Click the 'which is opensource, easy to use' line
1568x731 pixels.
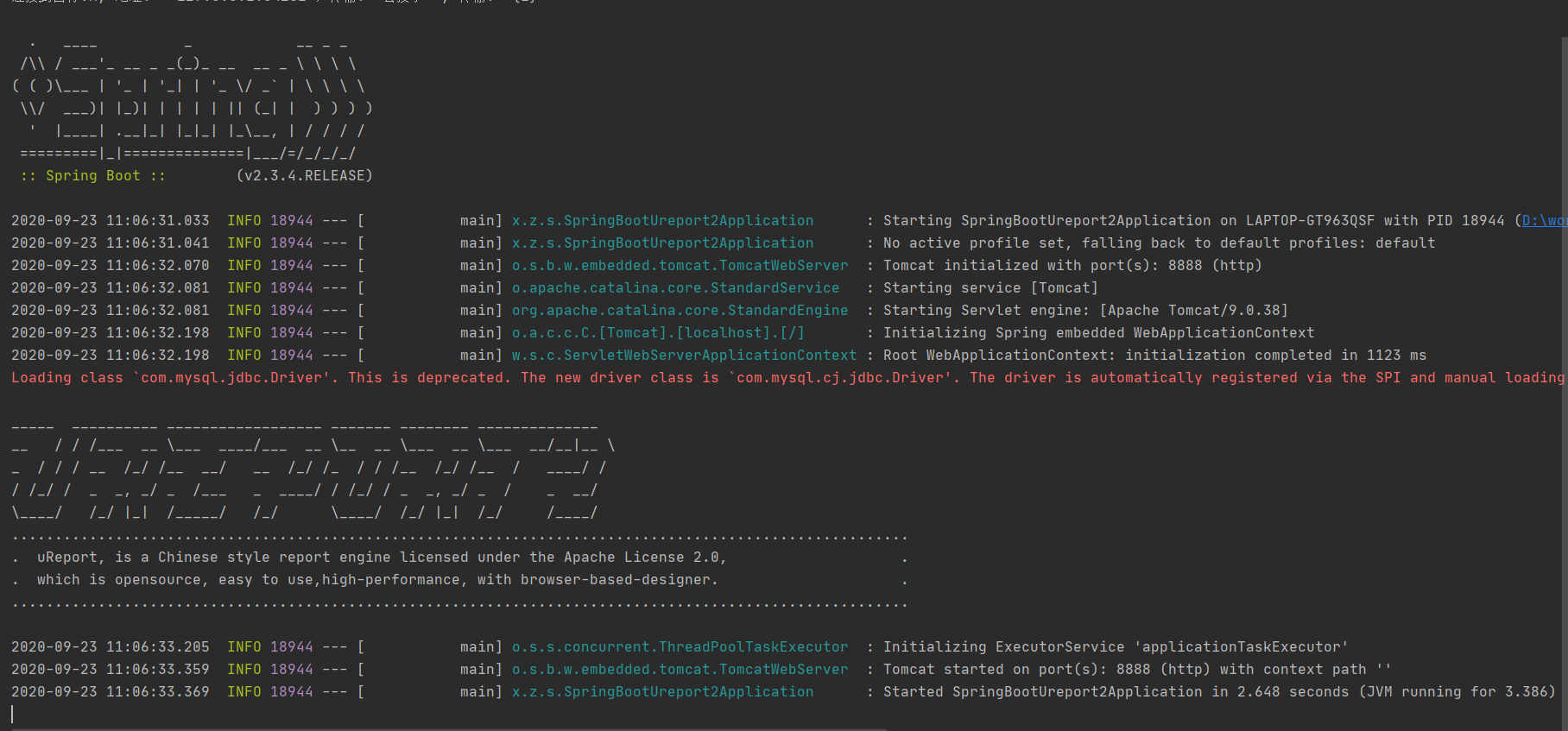click(x=377, y=580)
